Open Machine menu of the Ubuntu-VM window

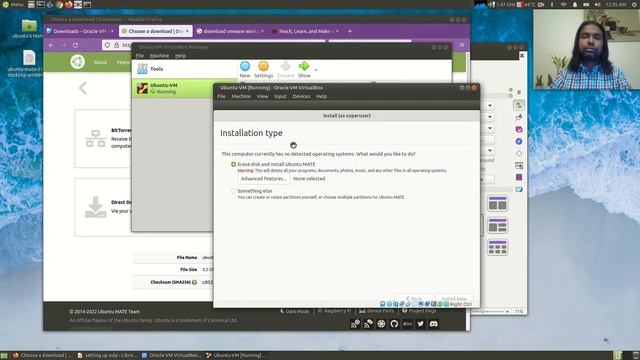[x=241, y=96]
